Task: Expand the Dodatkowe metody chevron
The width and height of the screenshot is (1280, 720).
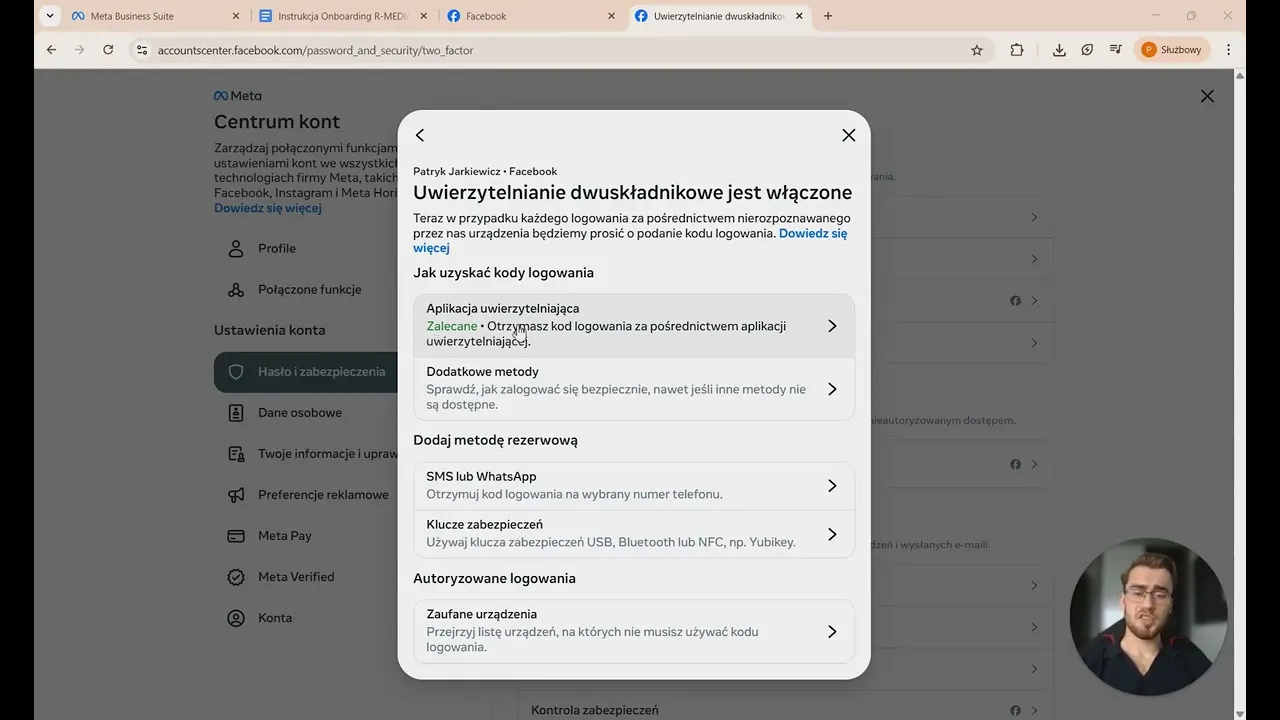Action: 832,389
